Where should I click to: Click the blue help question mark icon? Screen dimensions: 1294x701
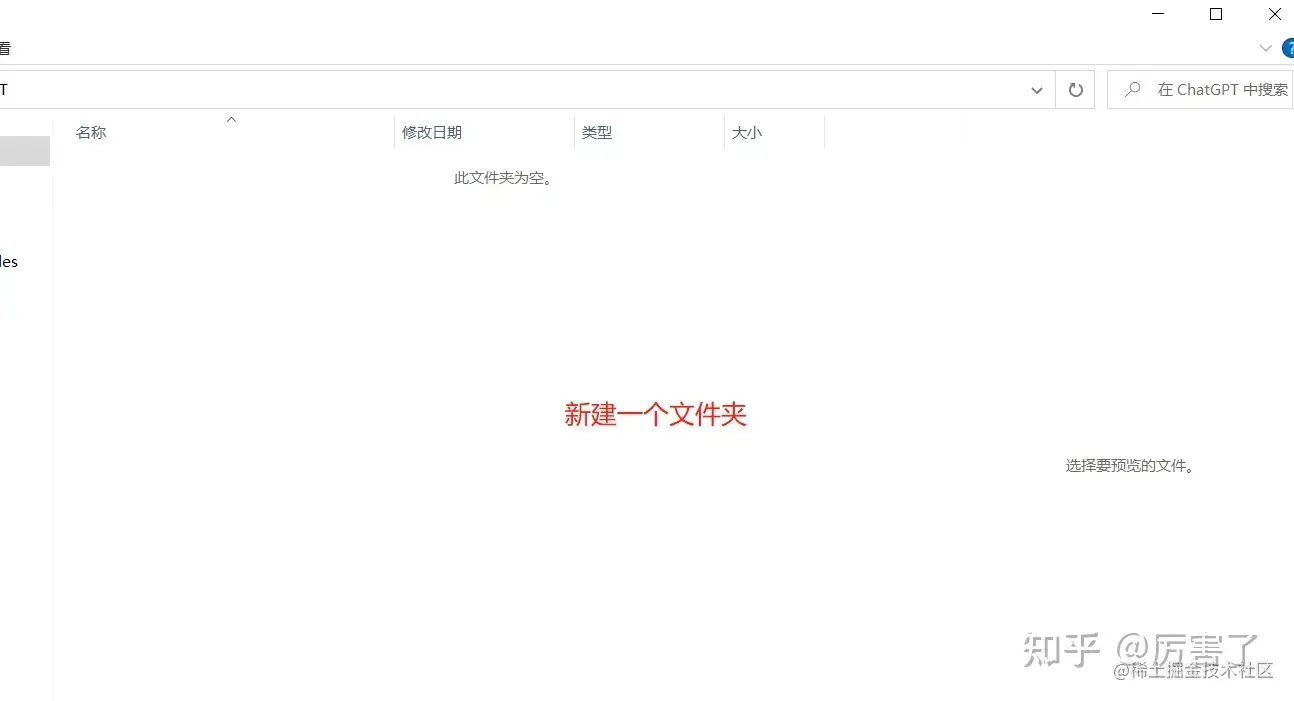(1288, 48)
